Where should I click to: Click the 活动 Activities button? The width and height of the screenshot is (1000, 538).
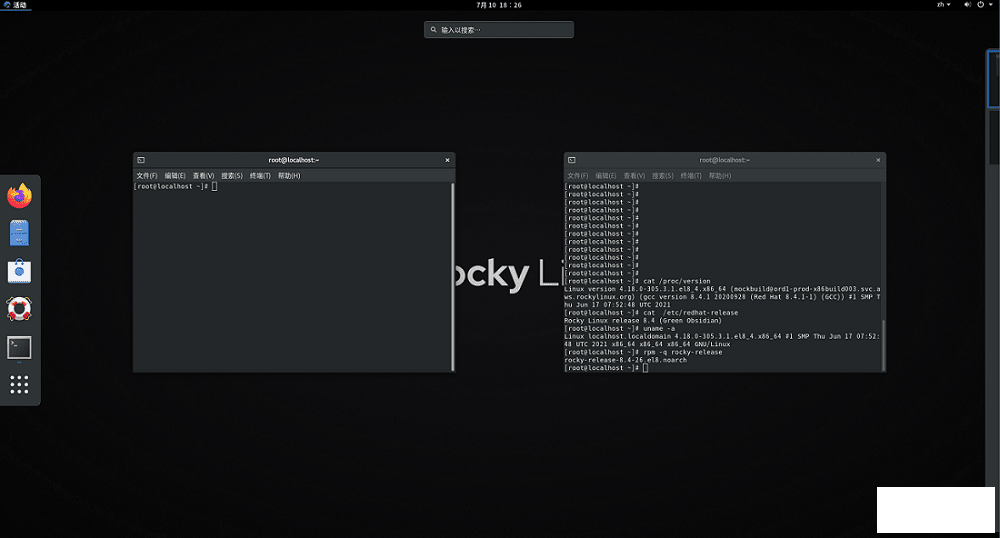(15, 4)
